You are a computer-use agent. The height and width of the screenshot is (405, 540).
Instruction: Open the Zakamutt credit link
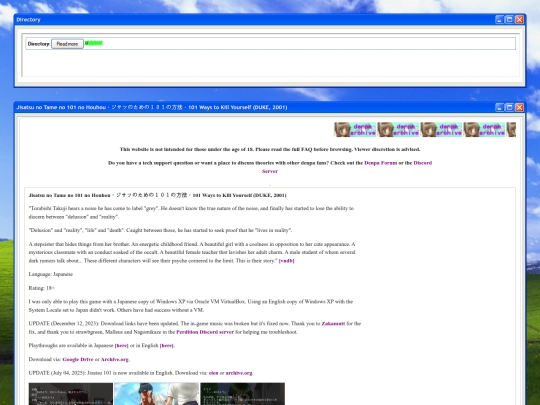point(333,324)
